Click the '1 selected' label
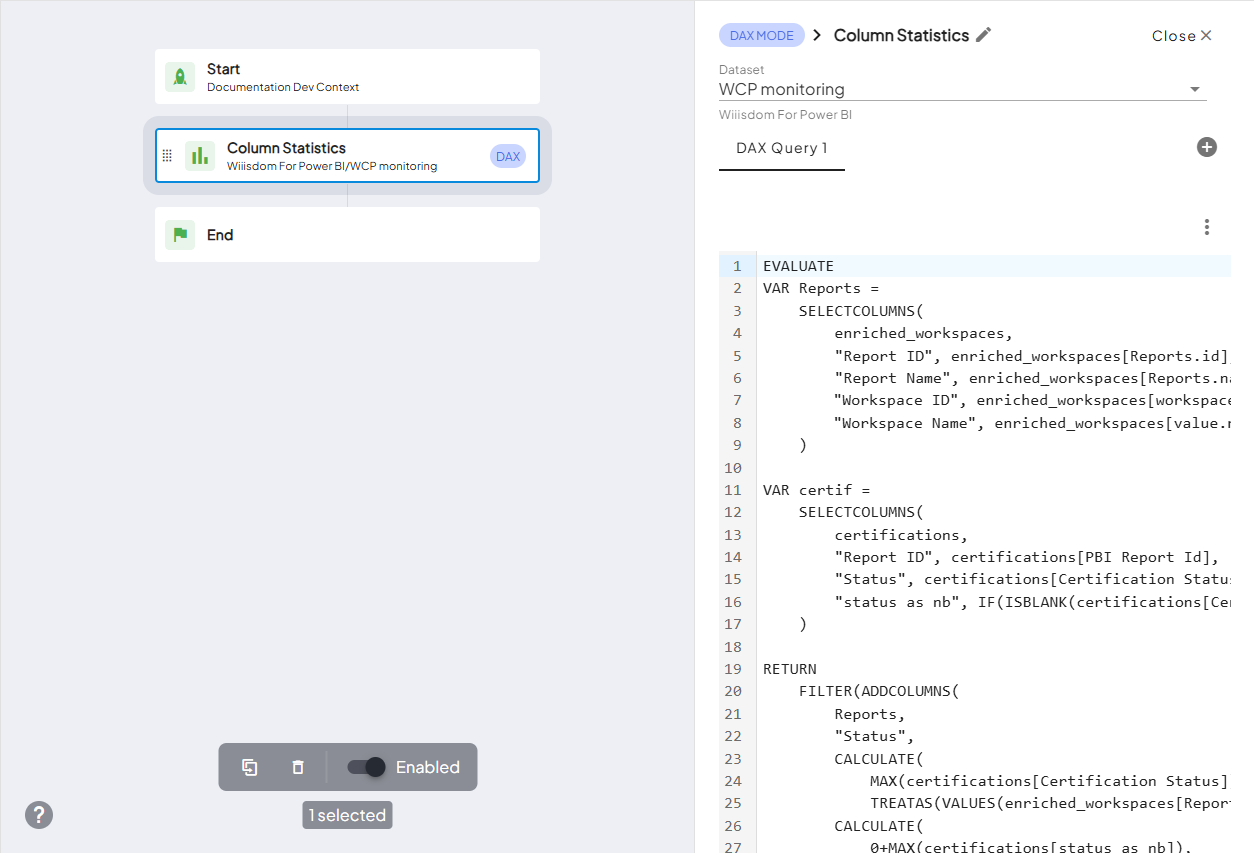 coord(347,815)
